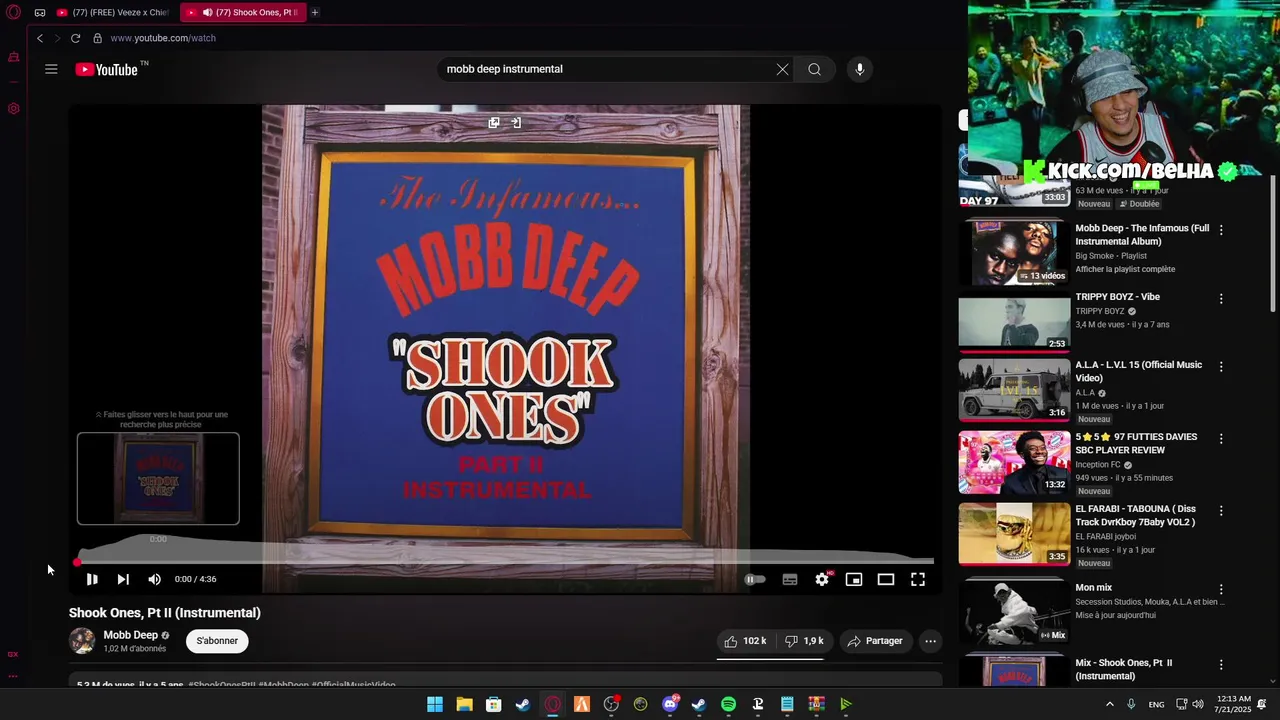
Task: Open ENG language switcher in tray
Action: [x=1156, y=704]
